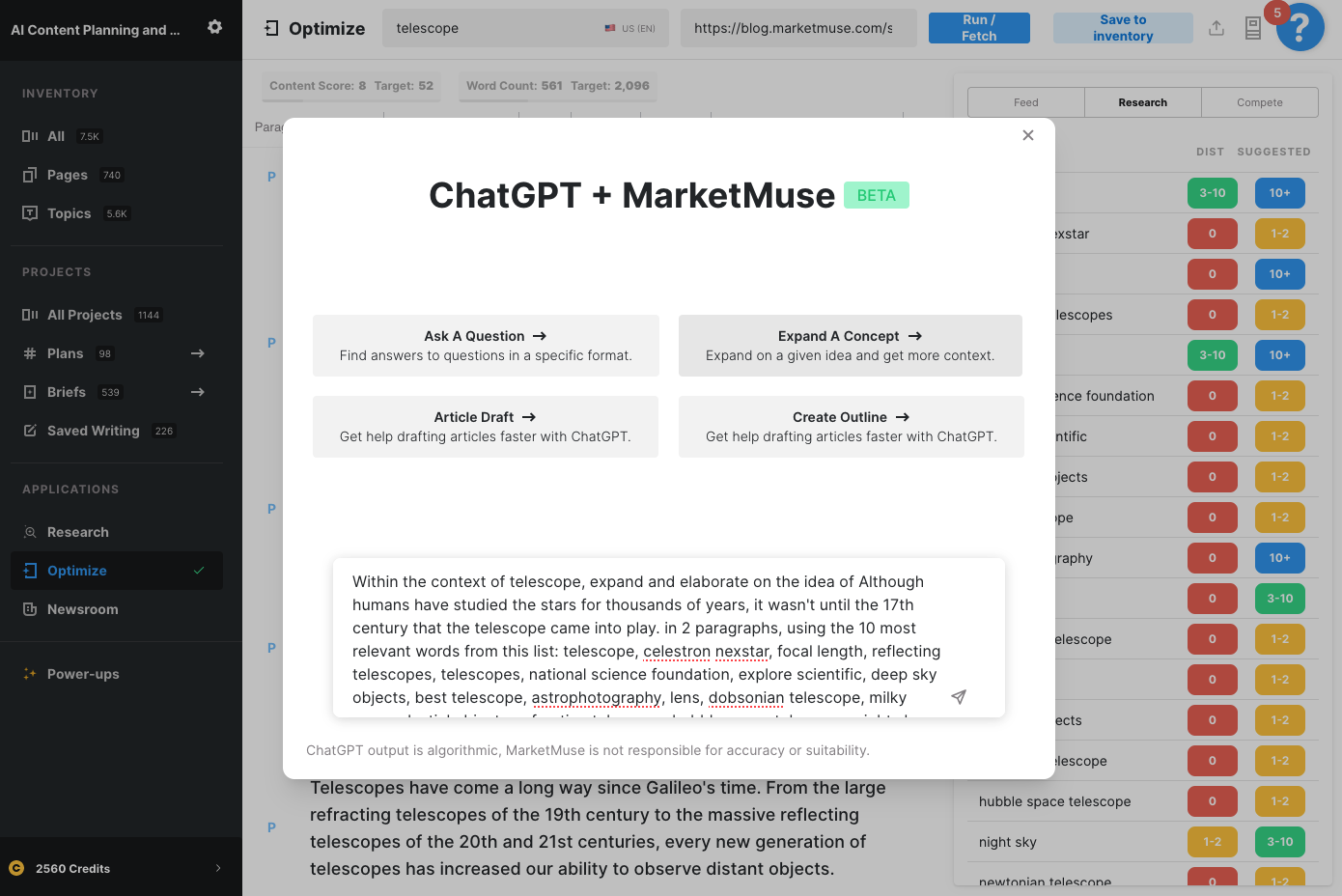
Task: Expand the Briefs arrow
Action: click(x=198, y=392)
